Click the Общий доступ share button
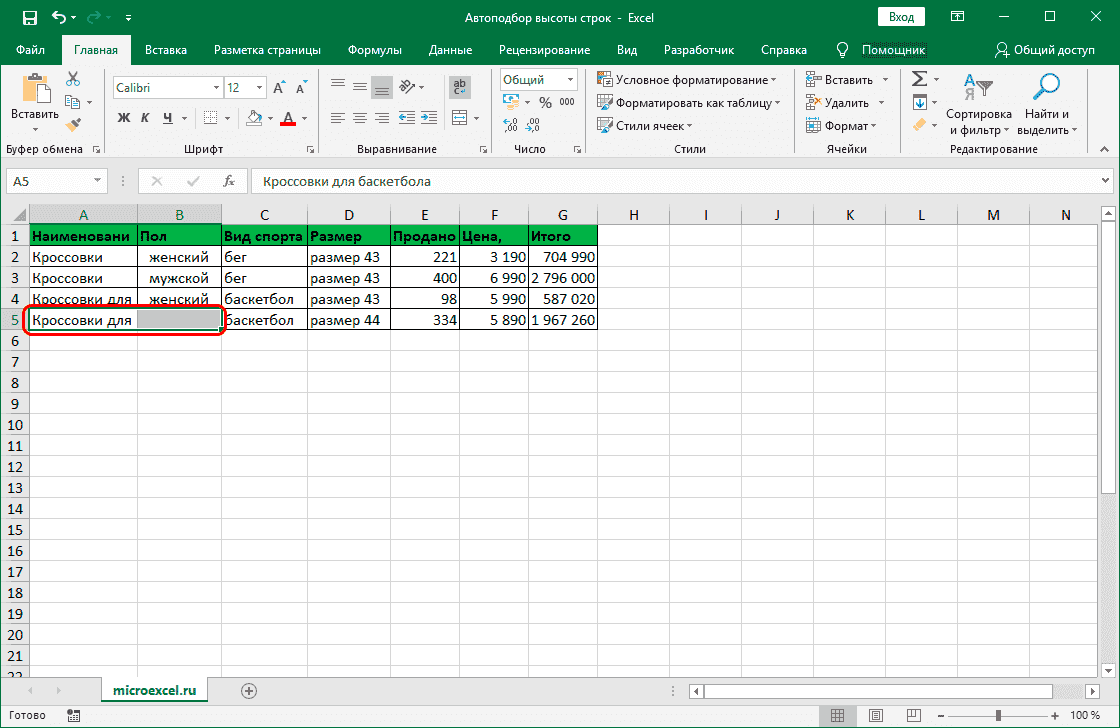Image resolution: width=1120 pixels, height=728 pixels. coord(1044,50)
